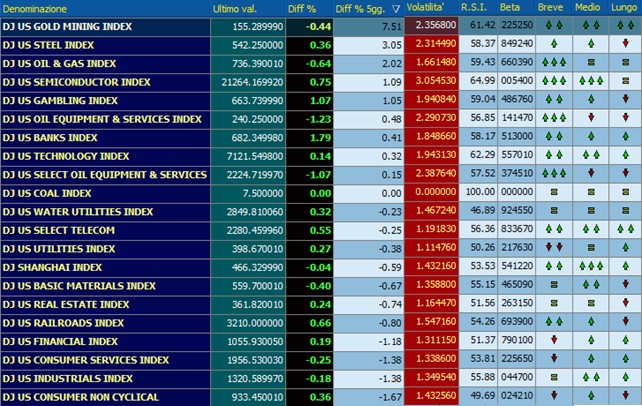Image resolution: width=642 pixels, height=406 pixels.
Task: Click Breve triple up arrows for Oil & Gas
Action: point(554,62)
